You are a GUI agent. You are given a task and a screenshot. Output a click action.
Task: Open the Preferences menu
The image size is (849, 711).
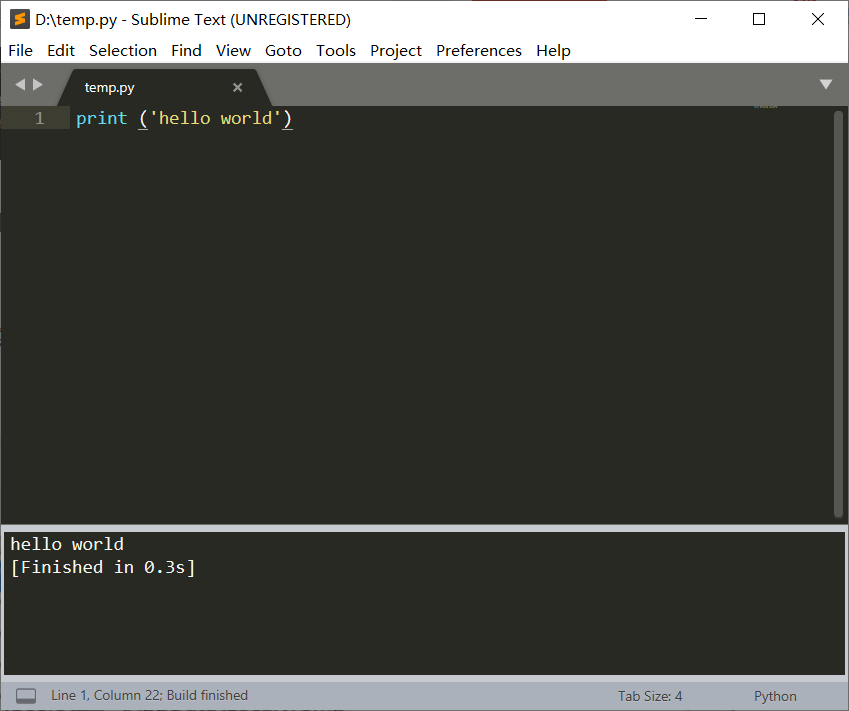(479, 50)
